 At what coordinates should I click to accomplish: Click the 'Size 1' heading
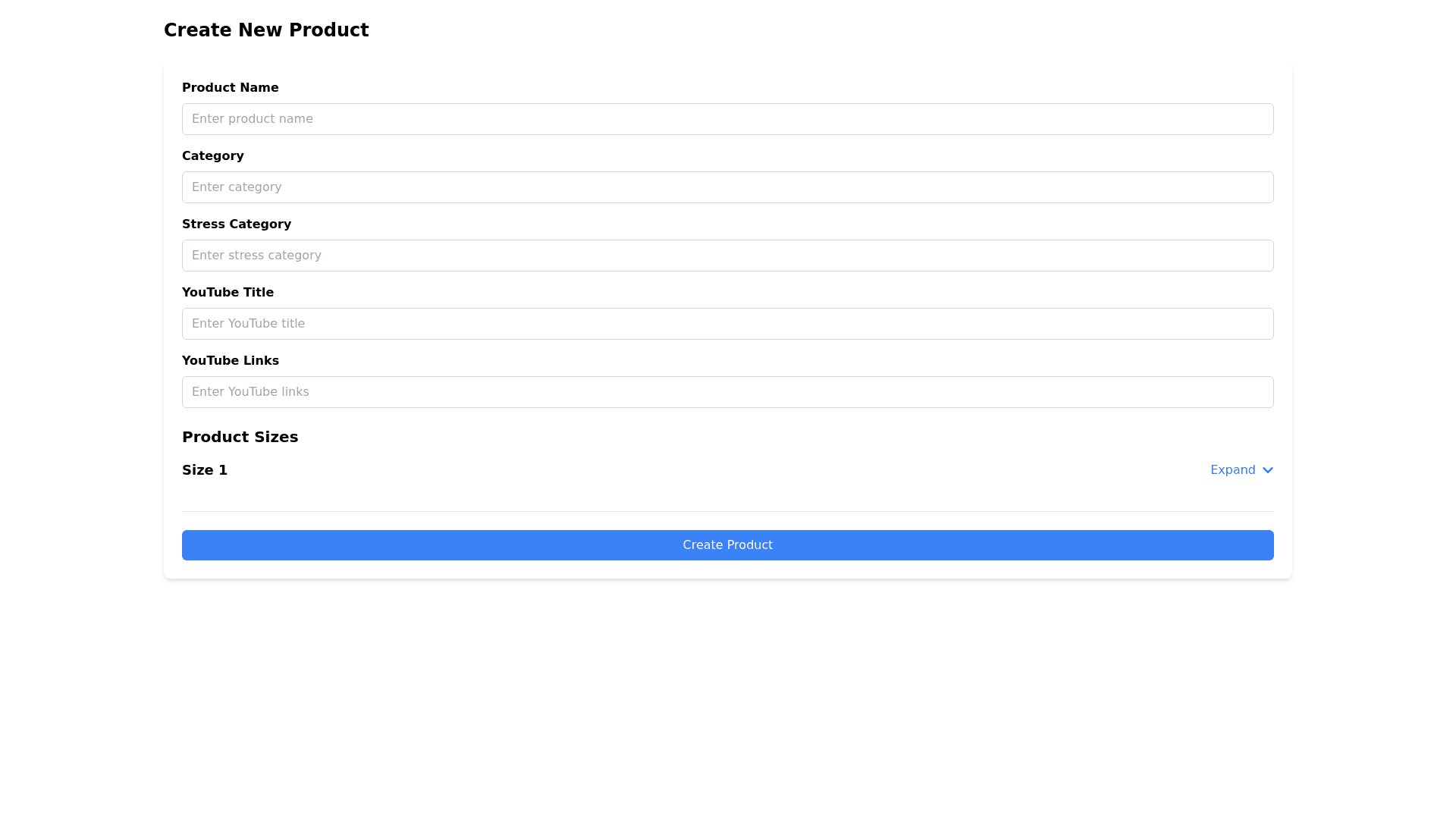(205, 470)
